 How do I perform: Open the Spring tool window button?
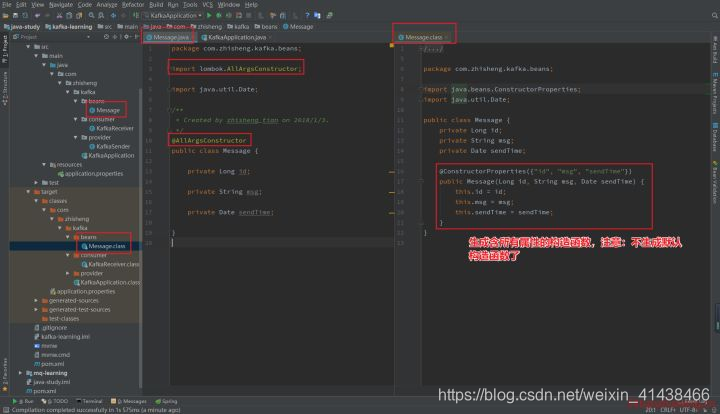(166, 401)
